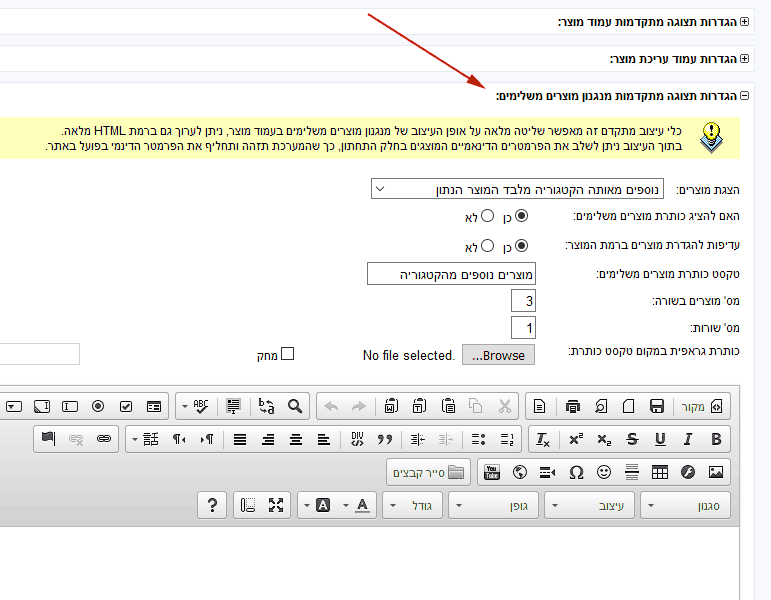Open the עיצוב format dropdown
Image resolution: width=771 pixels, height=600 pixels.
click(x=589, y=505)
